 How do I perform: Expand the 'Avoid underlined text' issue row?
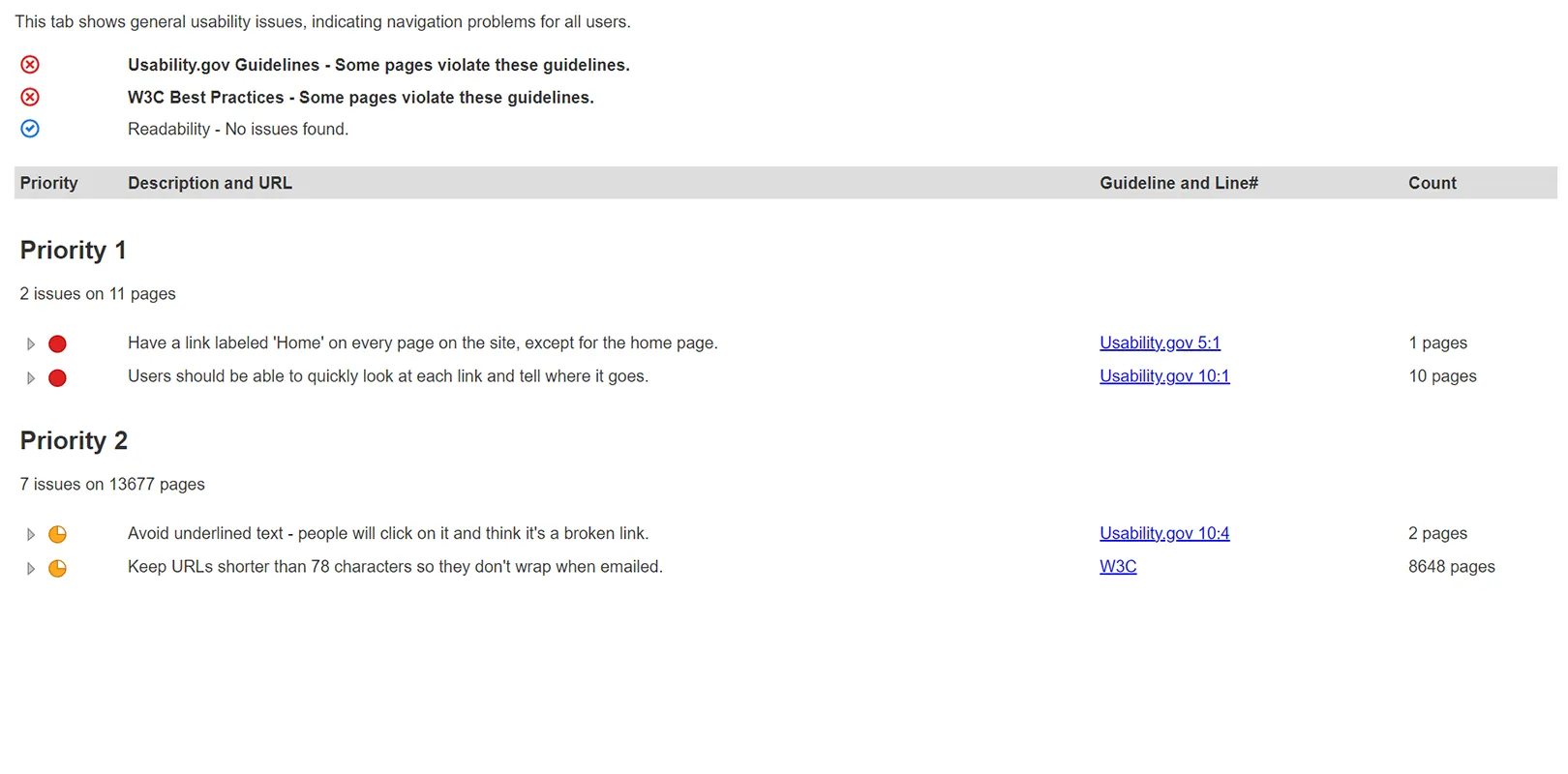(31, 535)
